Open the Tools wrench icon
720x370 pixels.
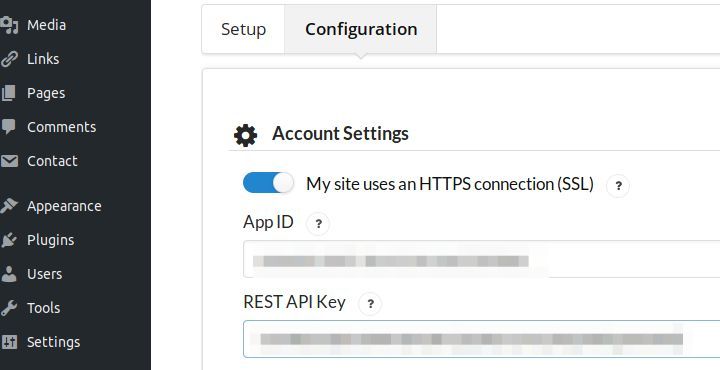tap(9, 308)
